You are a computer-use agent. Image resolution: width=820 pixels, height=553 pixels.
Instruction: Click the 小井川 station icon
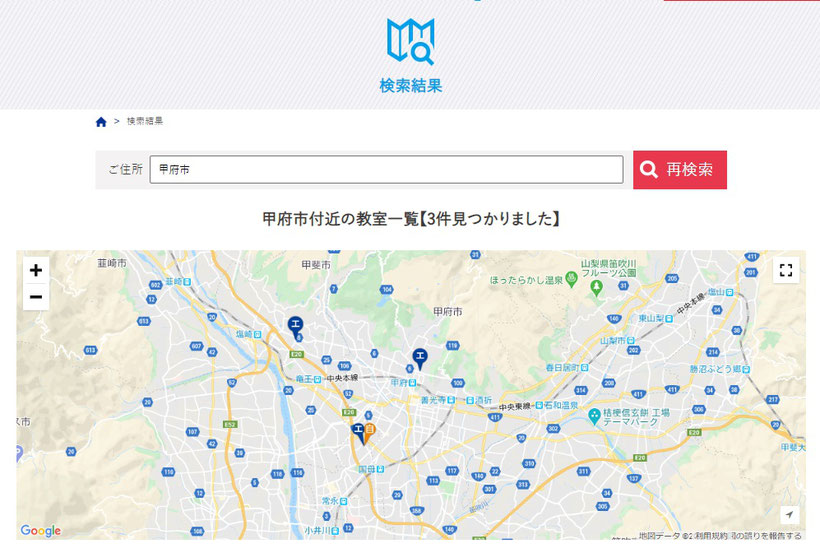(335, 531)
